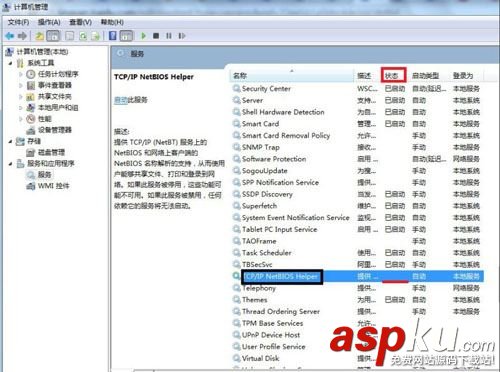
Task: Click the Up one level folder icon
Action: (x=40, y=36)
